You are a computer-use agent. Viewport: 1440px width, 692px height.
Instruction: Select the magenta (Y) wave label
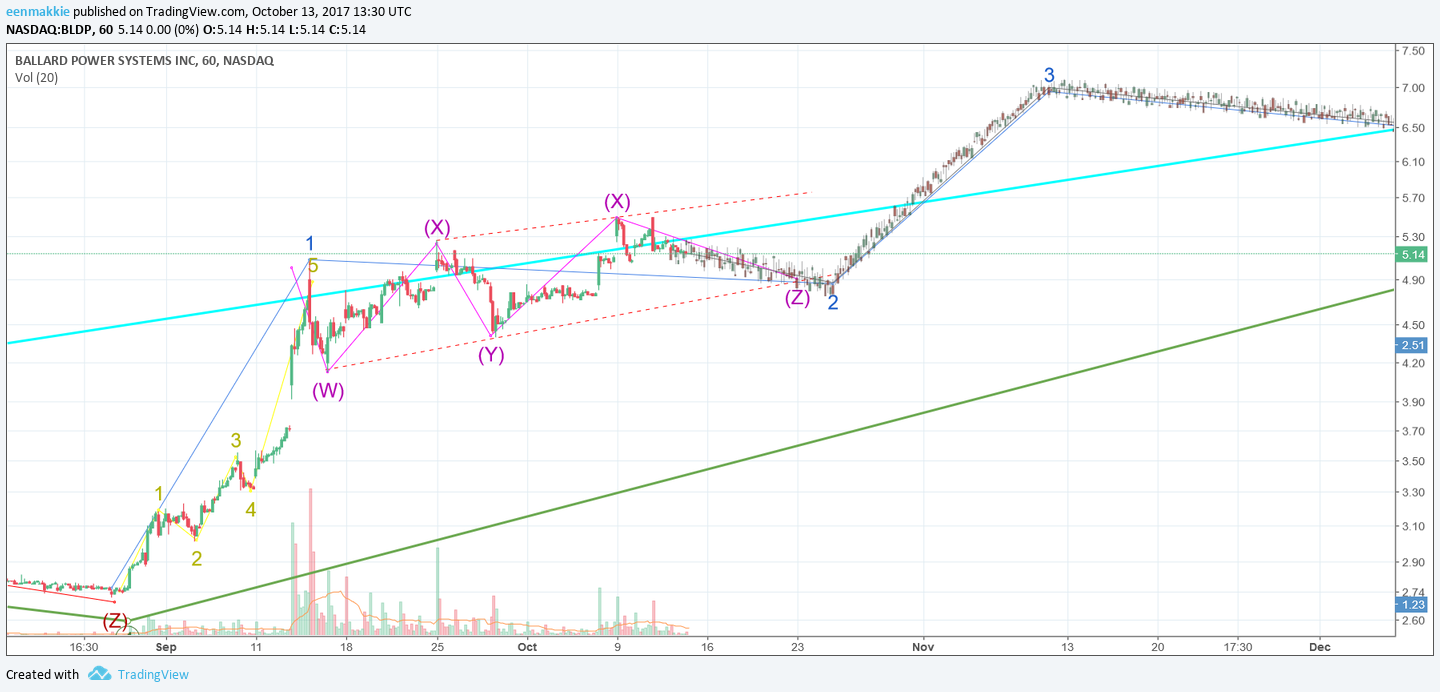coord(491,354)
